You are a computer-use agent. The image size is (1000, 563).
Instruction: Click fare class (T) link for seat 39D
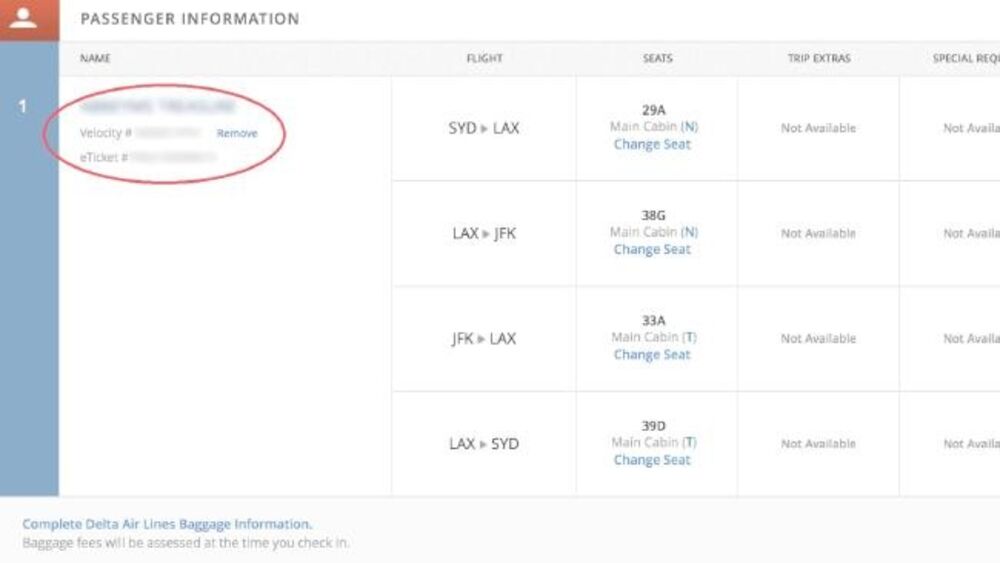pyautogui.click(x=689, y=442)
